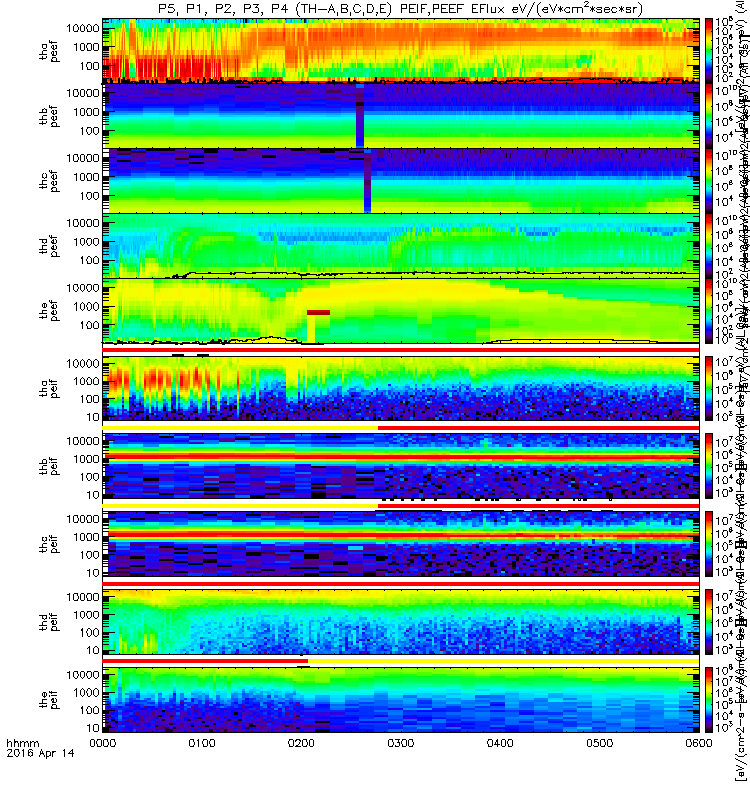Click the "the peif" panel label
The image size is (750, 800).
click(x=49, y=700)
